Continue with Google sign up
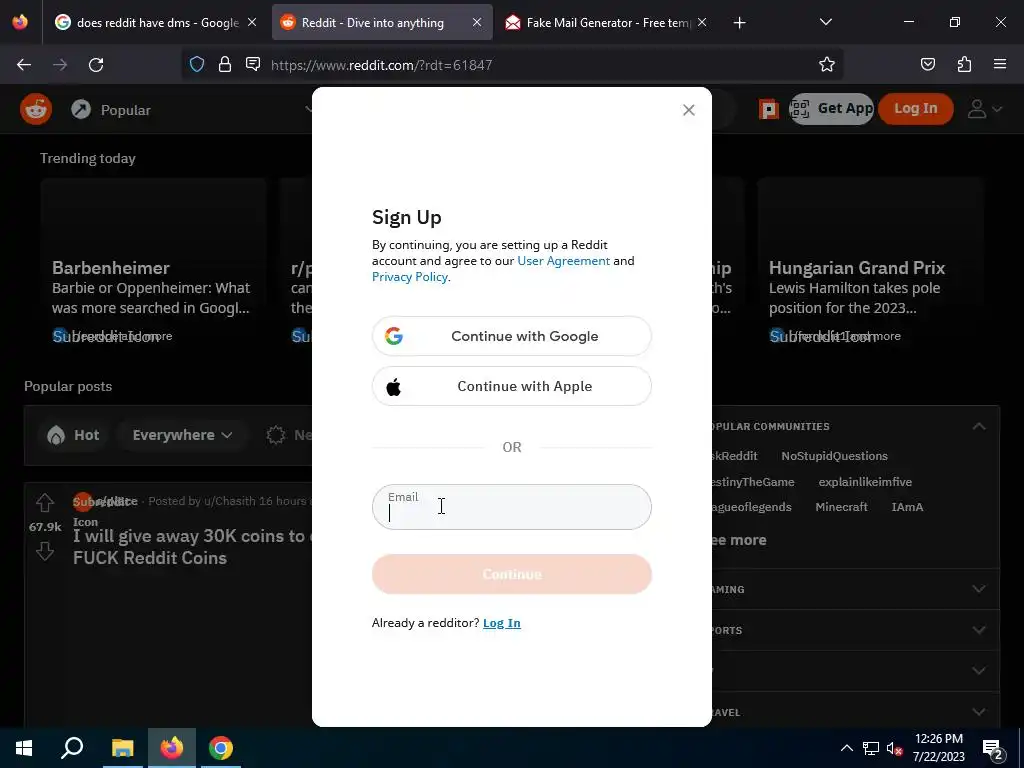Image resolution: width=1024 pixels, height=768 pixels. coord(511,336)
